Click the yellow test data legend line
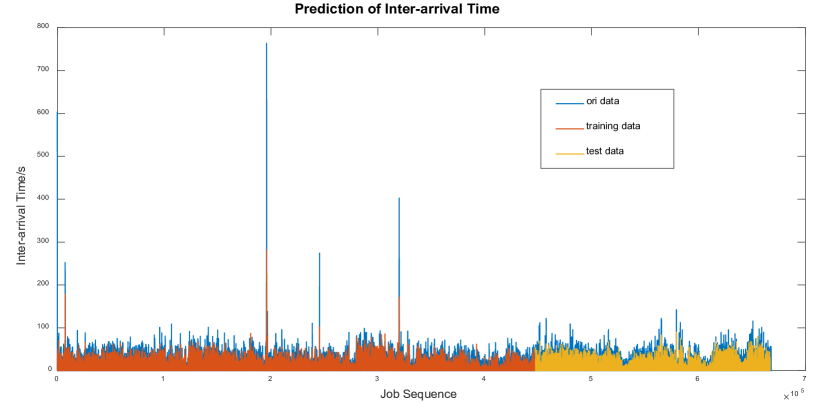The width and height of the screenshot is (831, 403). (569, 154)
